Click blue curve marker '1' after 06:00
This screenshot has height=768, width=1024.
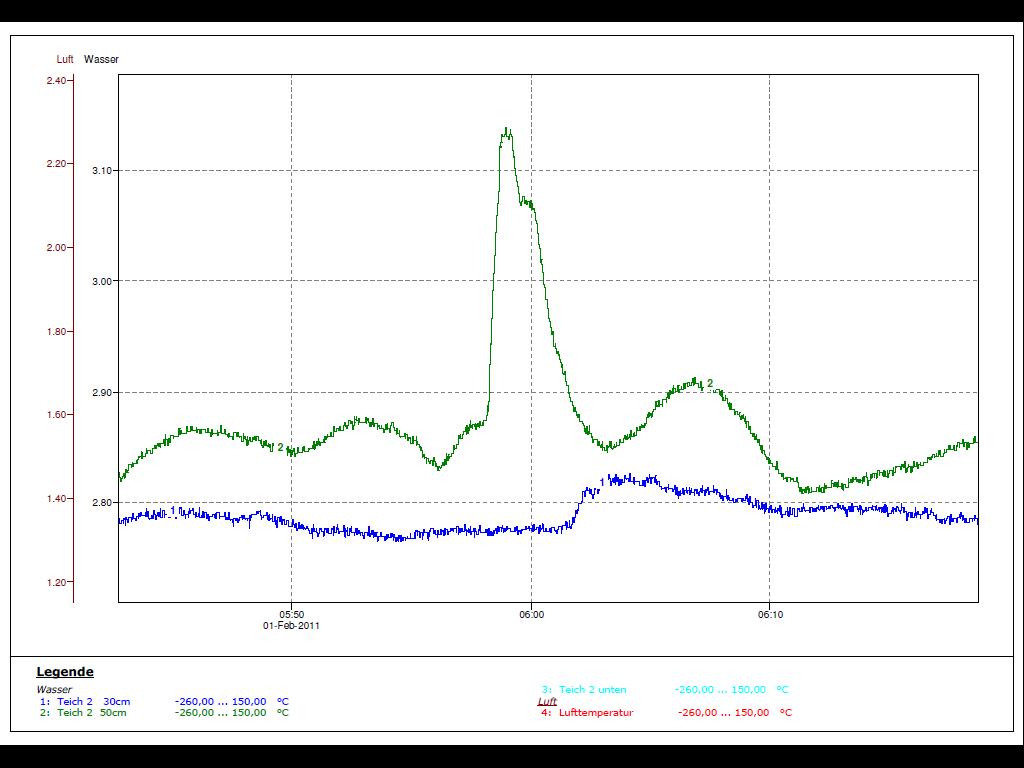pos(602,483)
